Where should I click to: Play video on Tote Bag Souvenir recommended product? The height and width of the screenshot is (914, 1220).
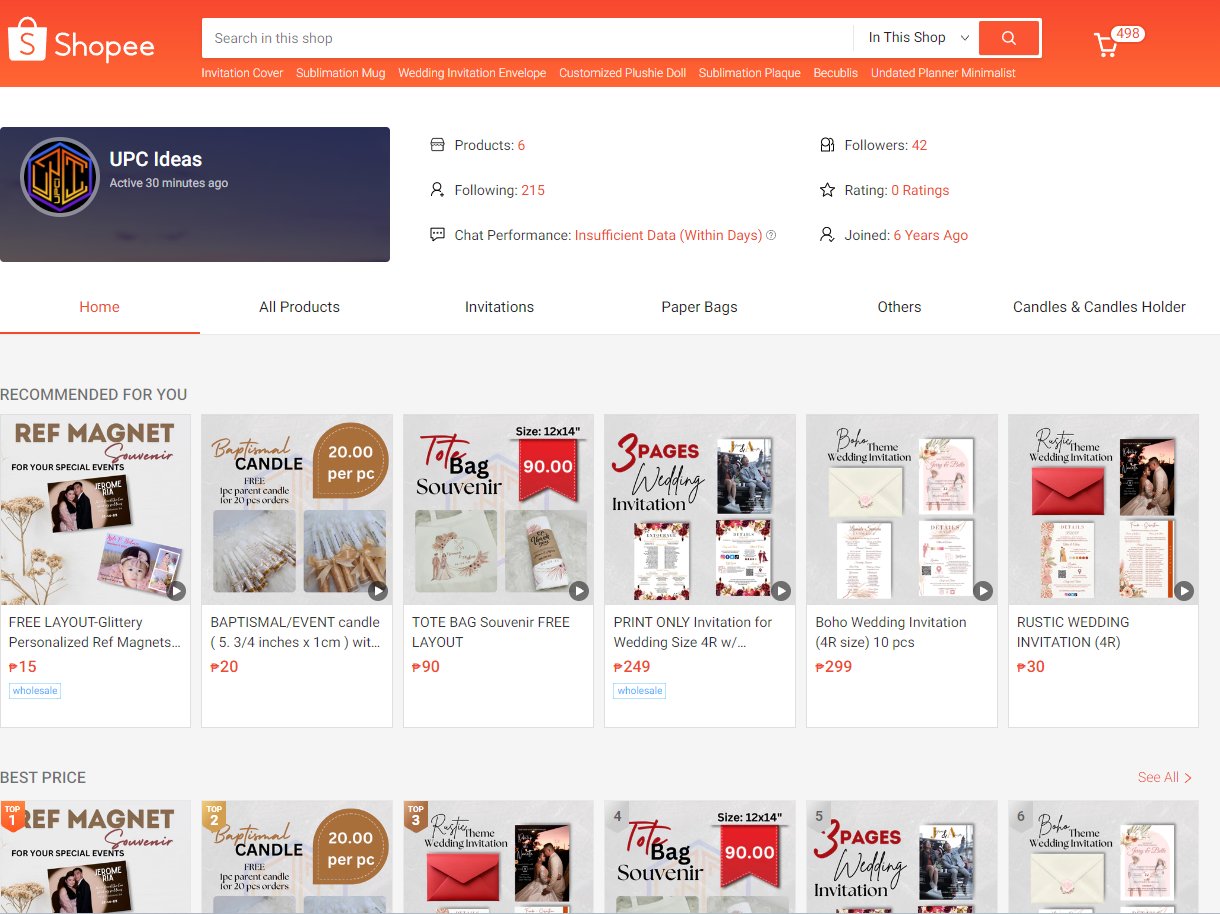click(x=579, y=591)
